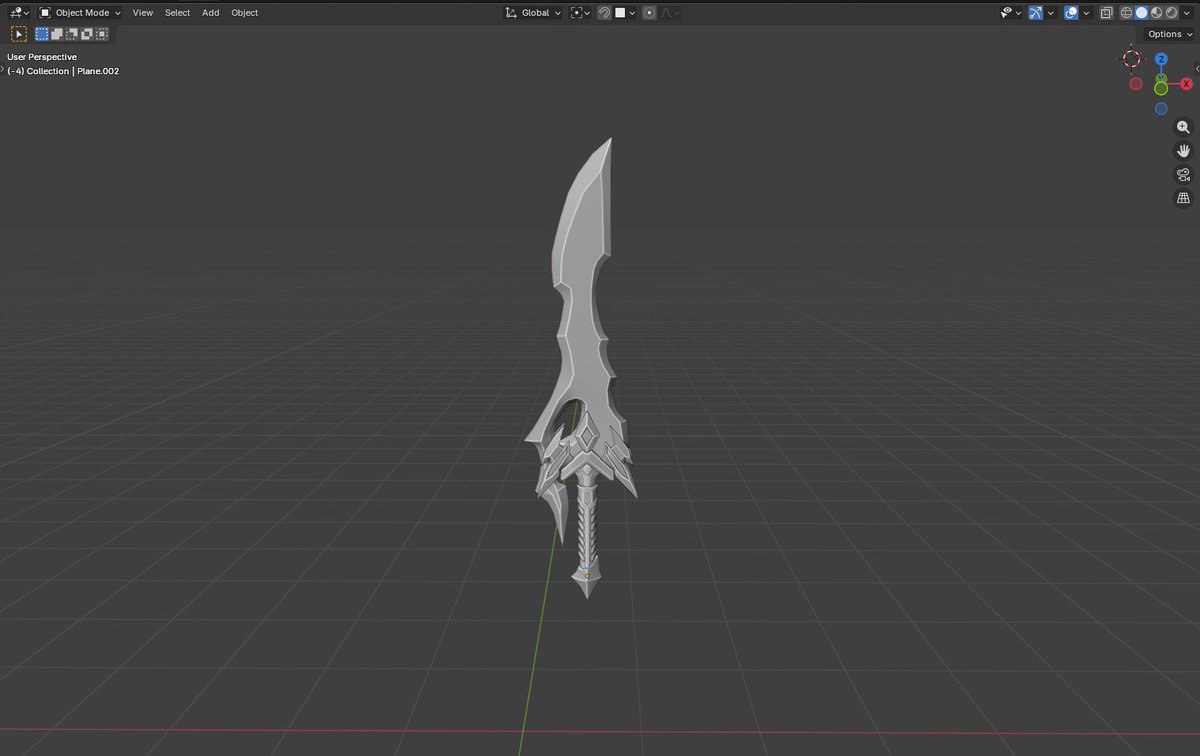
Task: Click the sword's orange origin point
Action: point(586,576)
